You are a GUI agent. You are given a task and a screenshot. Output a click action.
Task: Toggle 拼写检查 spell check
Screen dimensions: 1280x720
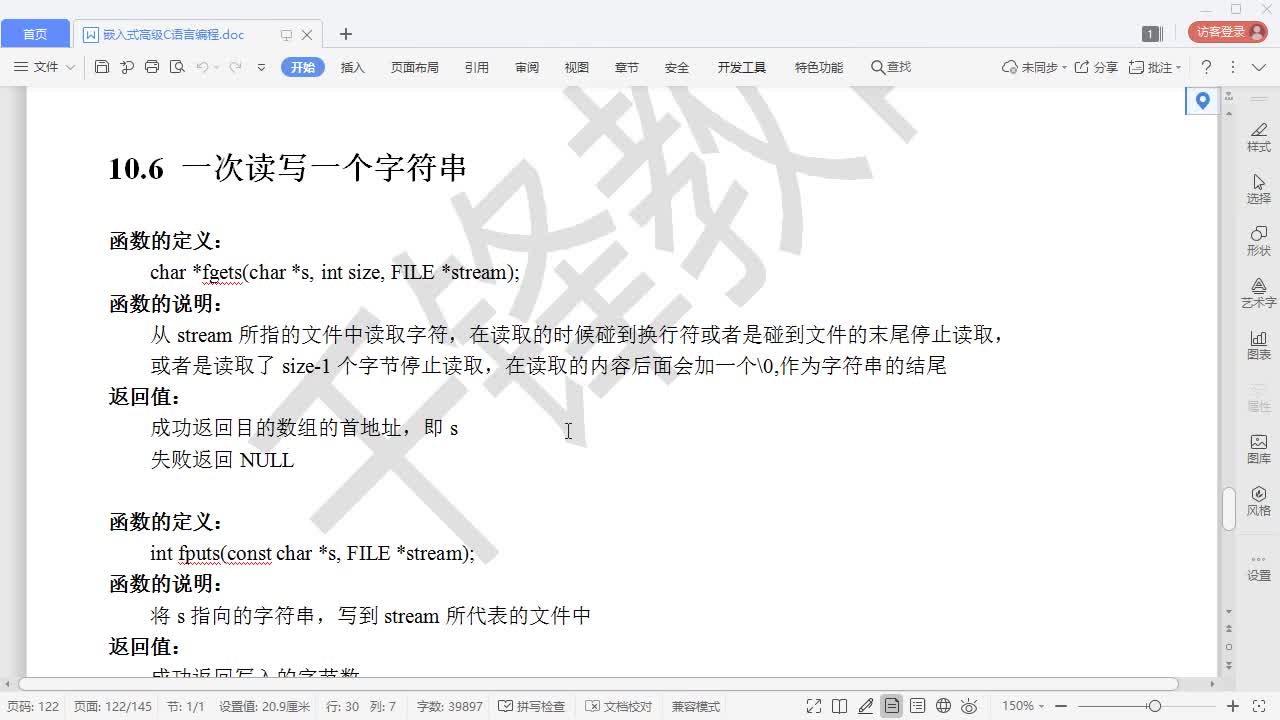click(x=531, y=706)
